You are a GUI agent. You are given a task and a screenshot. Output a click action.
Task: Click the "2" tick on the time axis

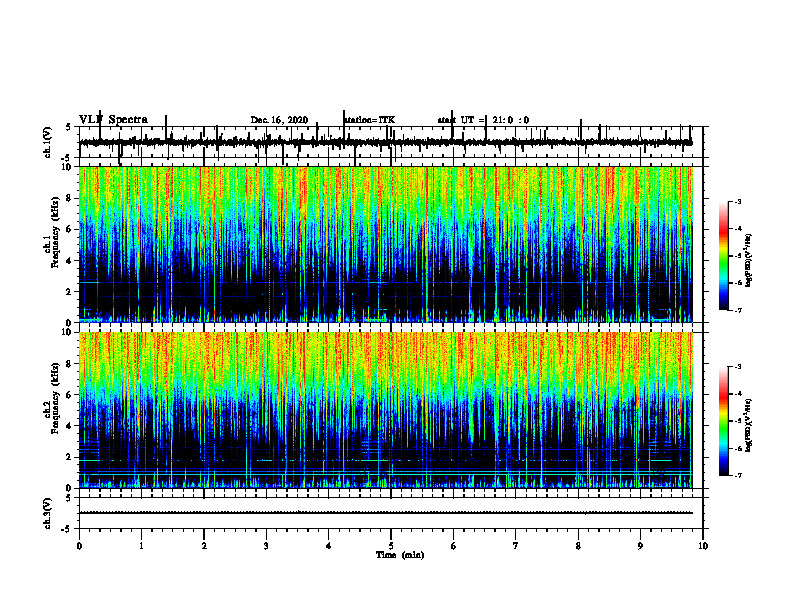[204, 546]
